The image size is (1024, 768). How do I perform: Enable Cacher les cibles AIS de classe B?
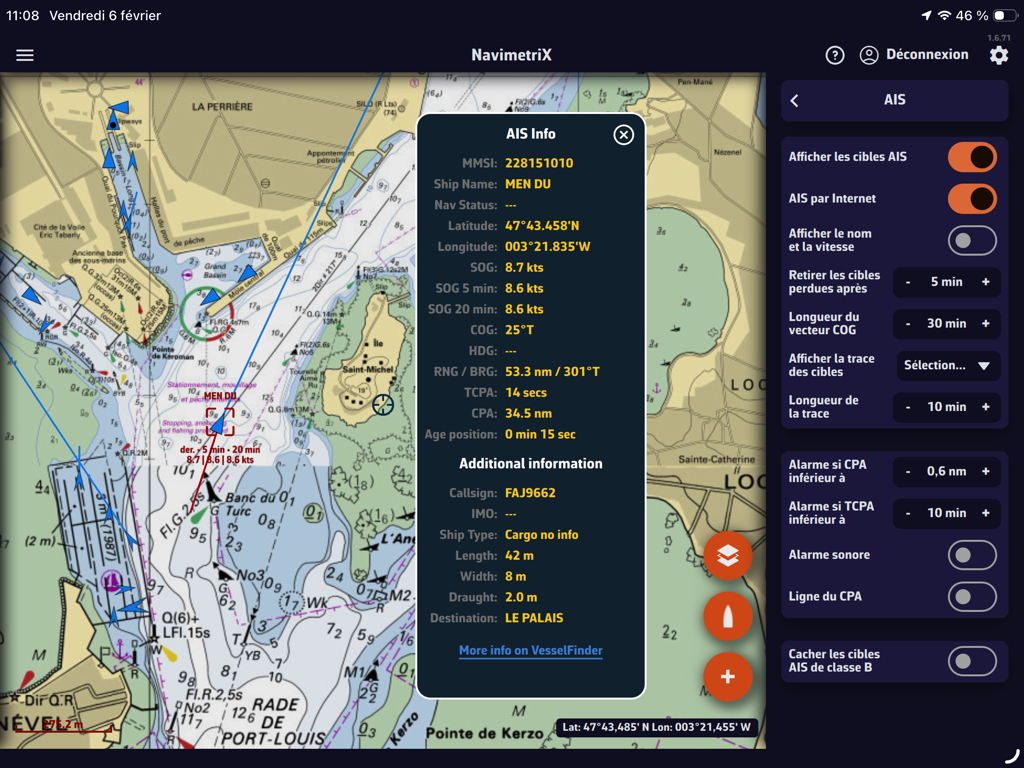pyautogui.click(x=972, y=661)
